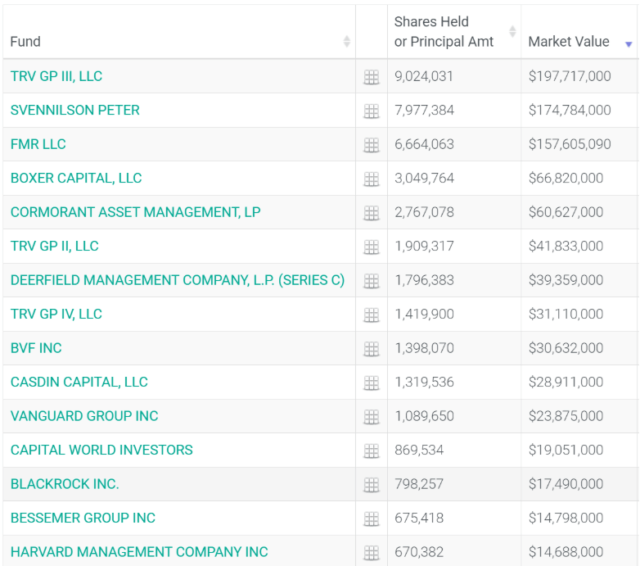Open the DEERFIELD MANAGEMENT COMPANY, L.P. (SERIES C) link
640x566 pixels.
(x=178, y=280)
